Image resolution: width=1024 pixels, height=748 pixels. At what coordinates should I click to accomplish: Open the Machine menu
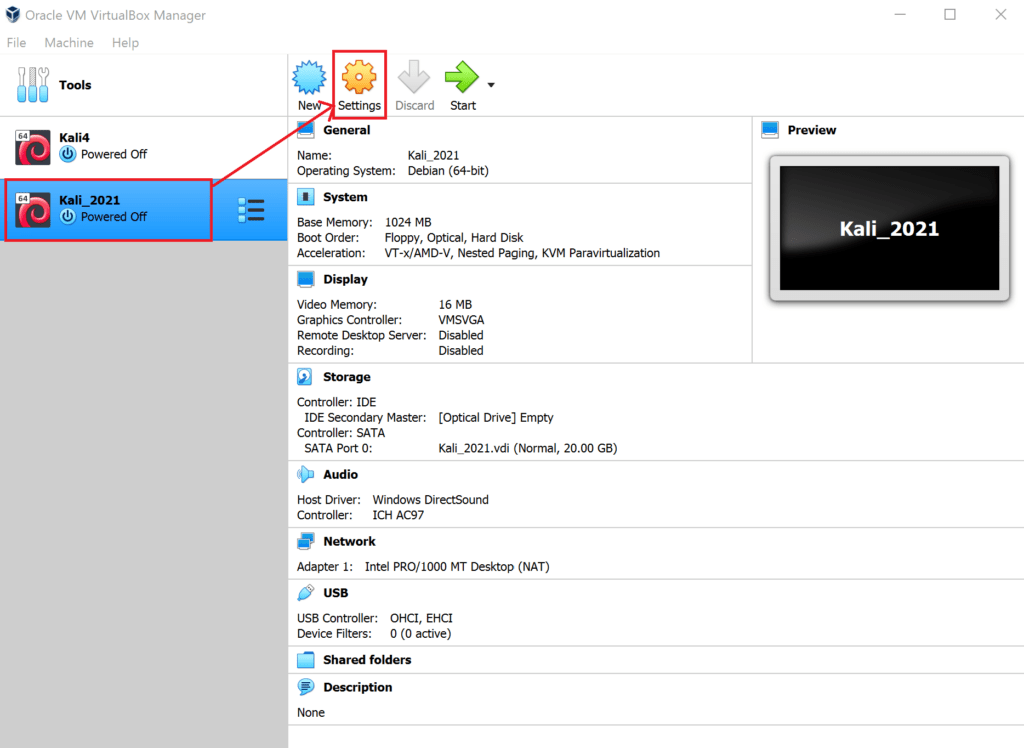69,42
